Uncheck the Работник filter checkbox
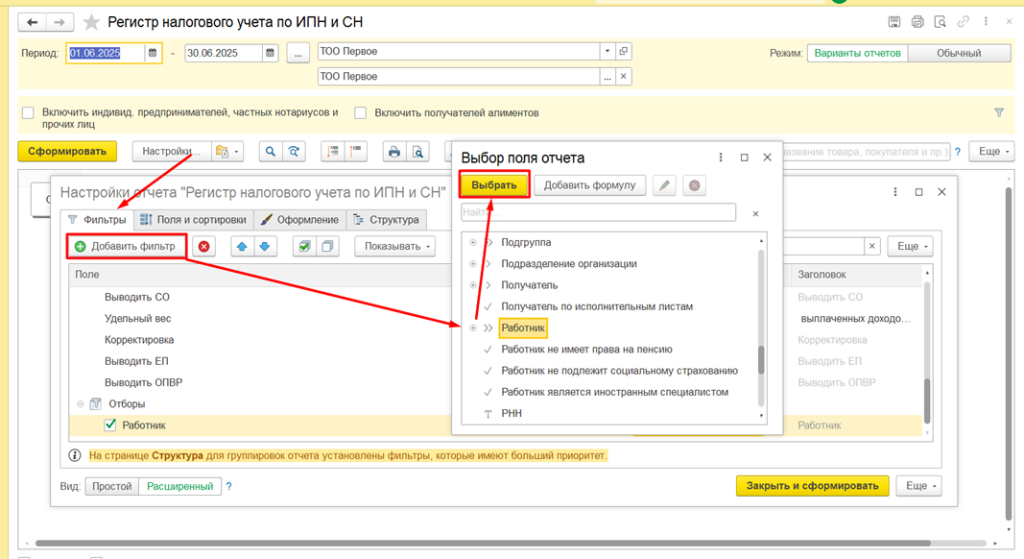 (x=110, y=425)
